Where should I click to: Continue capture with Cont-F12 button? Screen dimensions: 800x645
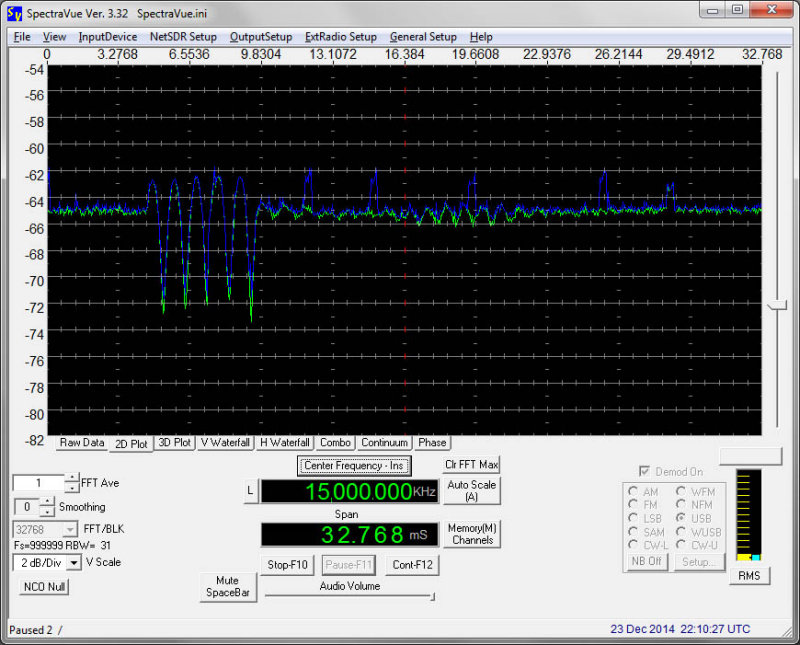coord(412,565)
